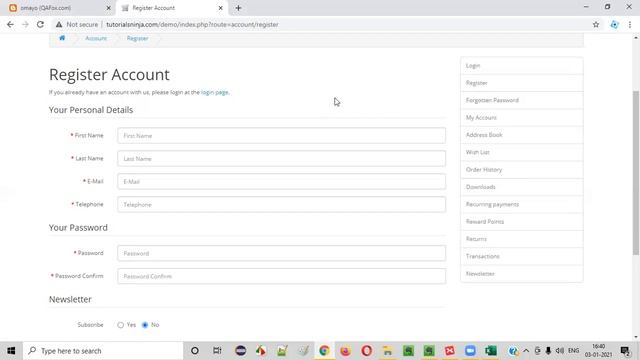The width and height of the screenshot is (640, 360).
Task: Open the notification center icon
Action: [625, 351]
